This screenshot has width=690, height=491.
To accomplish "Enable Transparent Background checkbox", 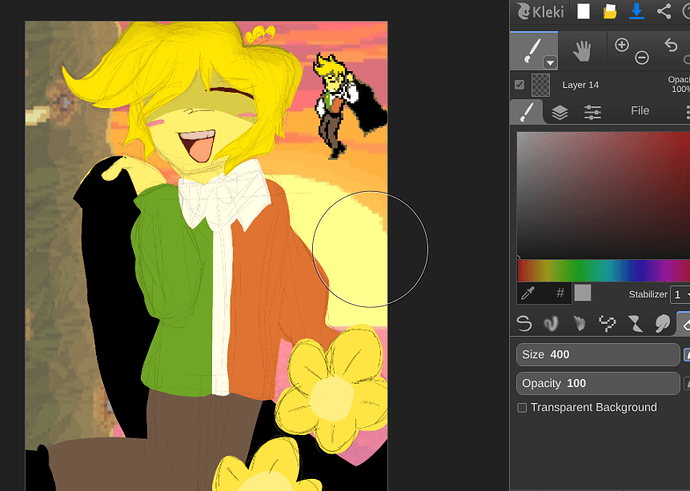I will pyautogui.click(x=522, y=408).
